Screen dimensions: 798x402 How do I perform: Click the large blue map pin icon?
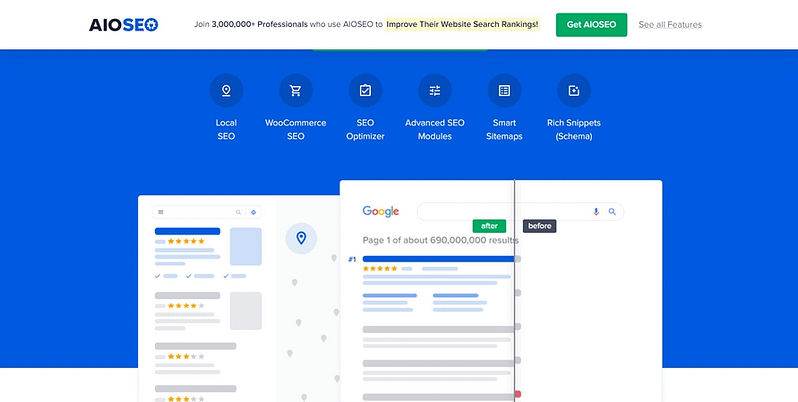click(301, 238)
